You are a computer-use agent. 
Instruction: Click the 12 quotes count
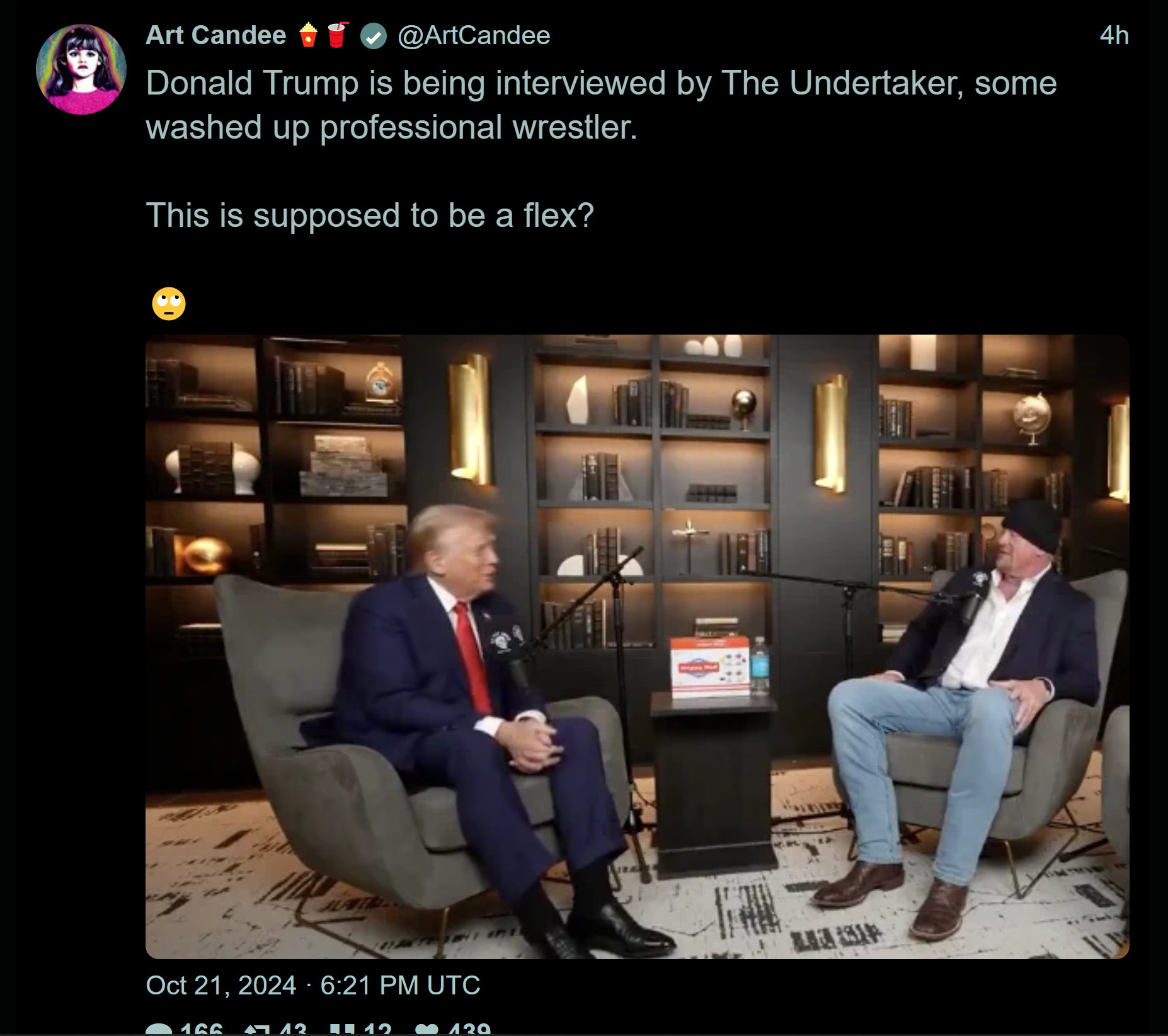point(377,1028)
